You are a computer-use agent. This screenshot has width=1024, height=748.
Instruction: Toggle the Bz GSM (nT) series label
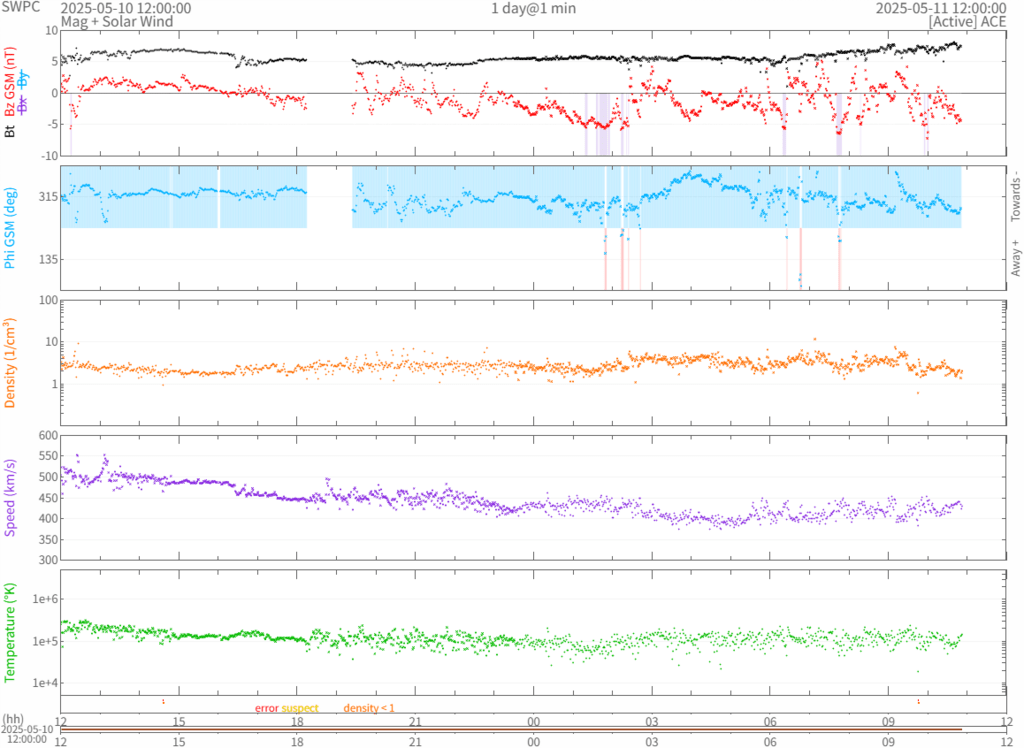point(11,84)
